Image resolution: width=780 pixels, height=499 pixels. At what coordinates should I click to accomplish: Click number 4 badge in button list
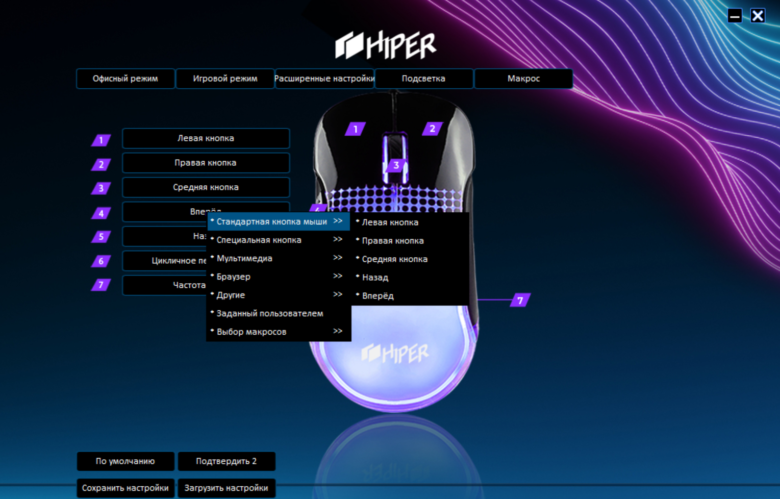pos(101,213)
